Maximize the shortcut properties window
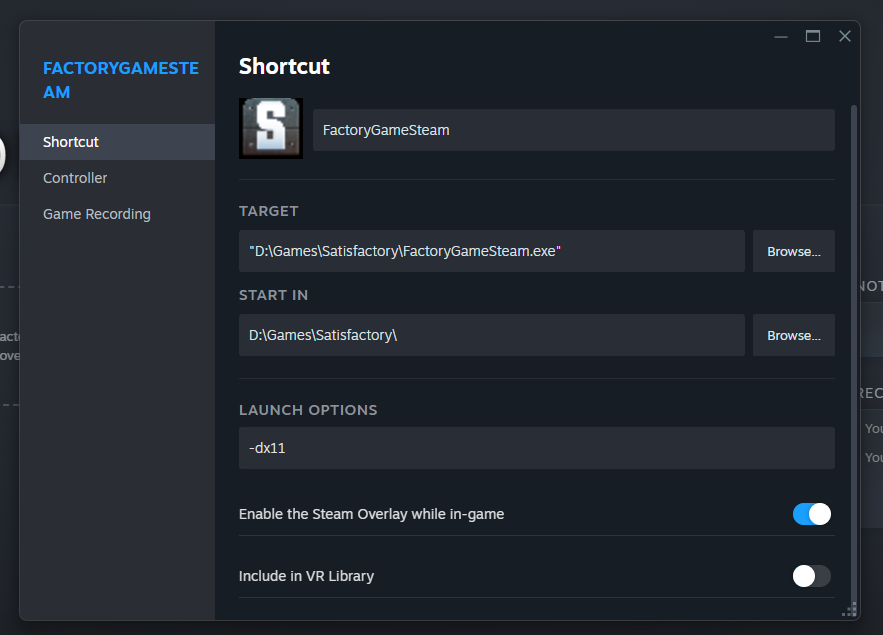The width and height of the screenshot is (883, 635). click(x=813, y=37)
